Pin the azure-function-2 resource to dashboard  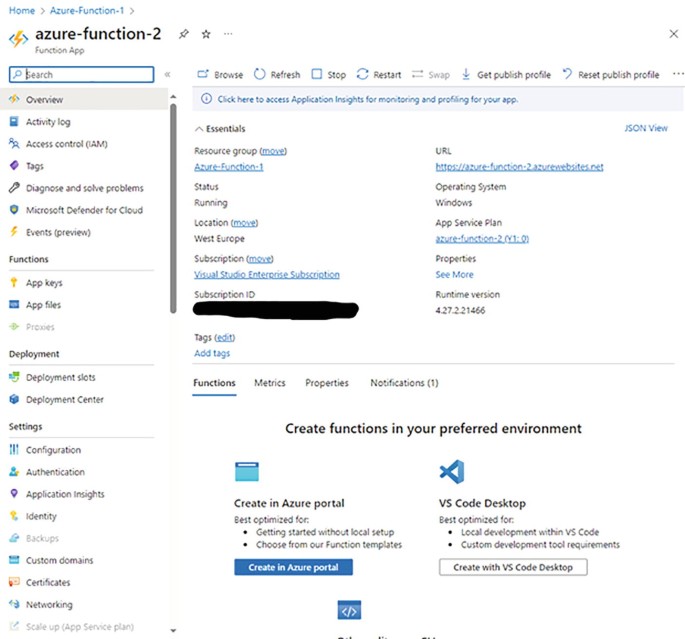(183, 33)
